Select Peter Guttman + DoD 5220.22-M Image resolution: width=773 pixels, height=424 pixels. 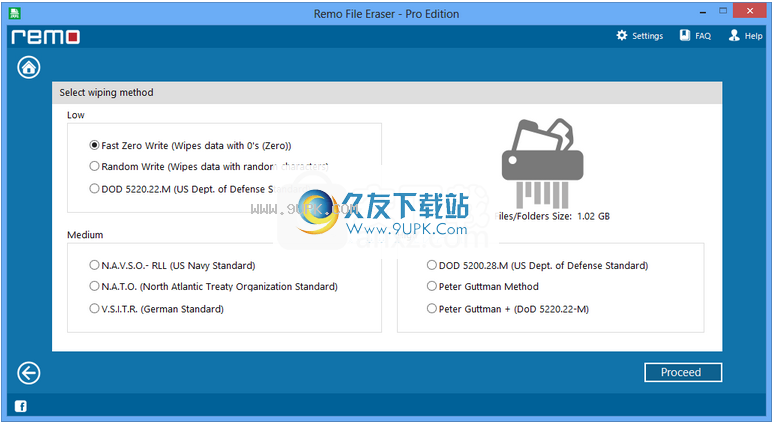click(508, 309)
